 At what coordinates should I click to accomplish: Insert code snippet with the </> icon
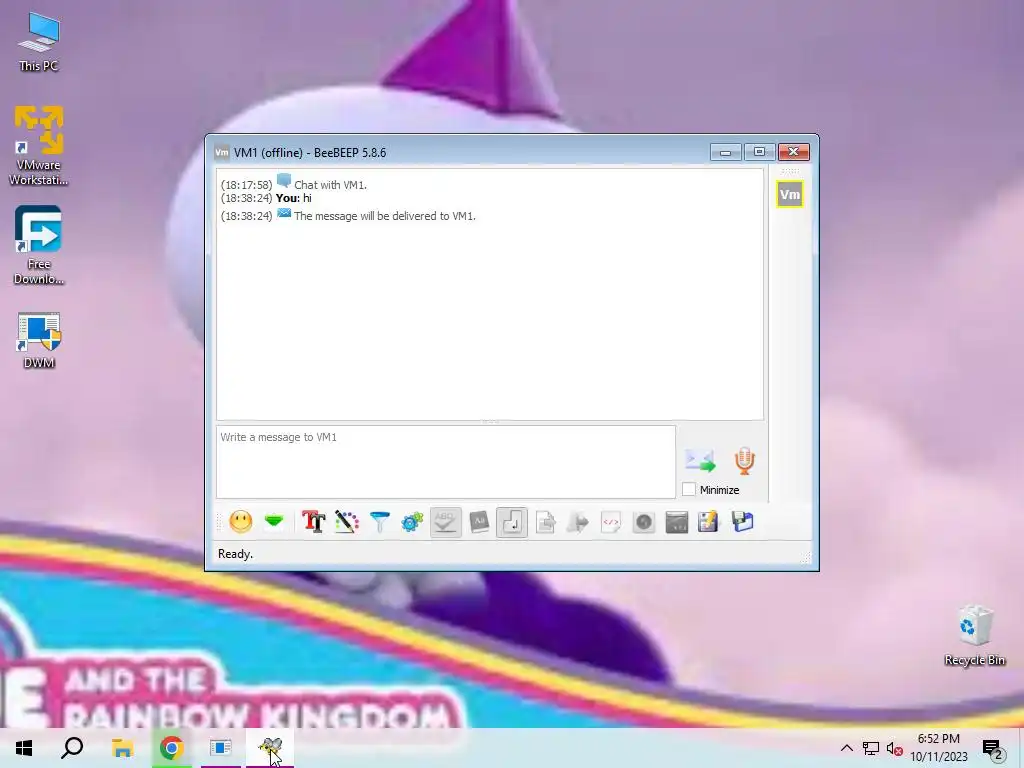(611, 522)
